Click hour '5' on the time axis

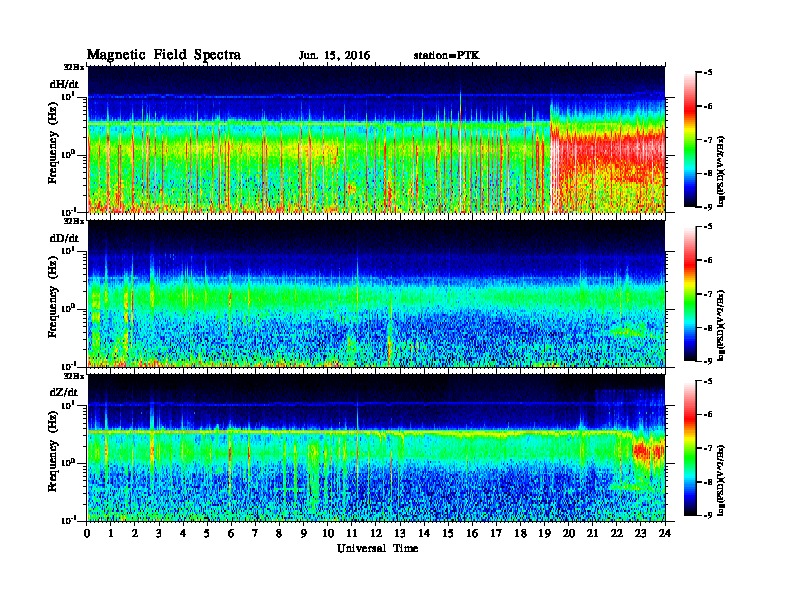[208, 533]
